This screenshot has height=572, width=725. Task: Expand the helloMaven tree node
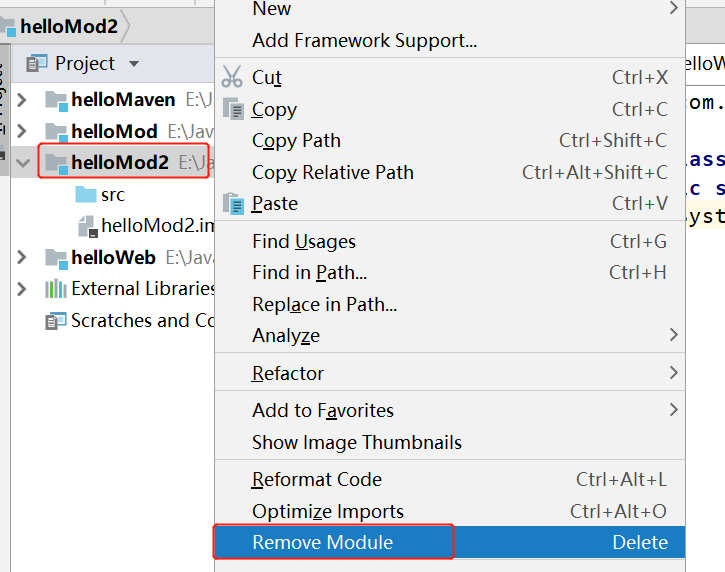pyautogui.click(x=22, y=100)
